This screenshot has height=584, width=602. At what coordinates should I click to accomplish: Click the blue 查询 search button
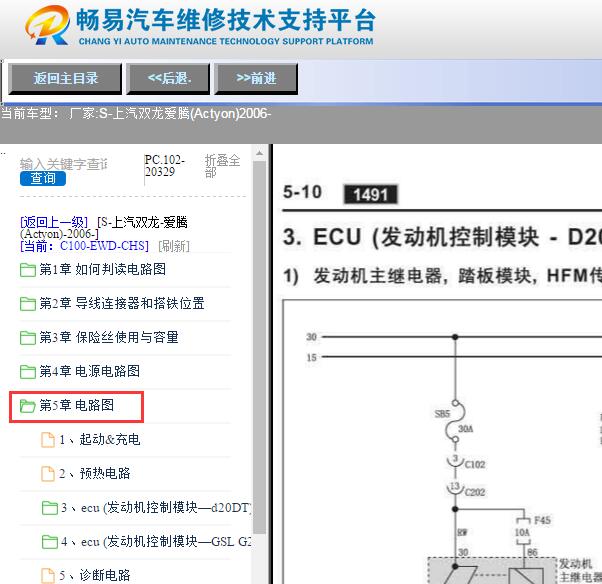pos(43,178)
